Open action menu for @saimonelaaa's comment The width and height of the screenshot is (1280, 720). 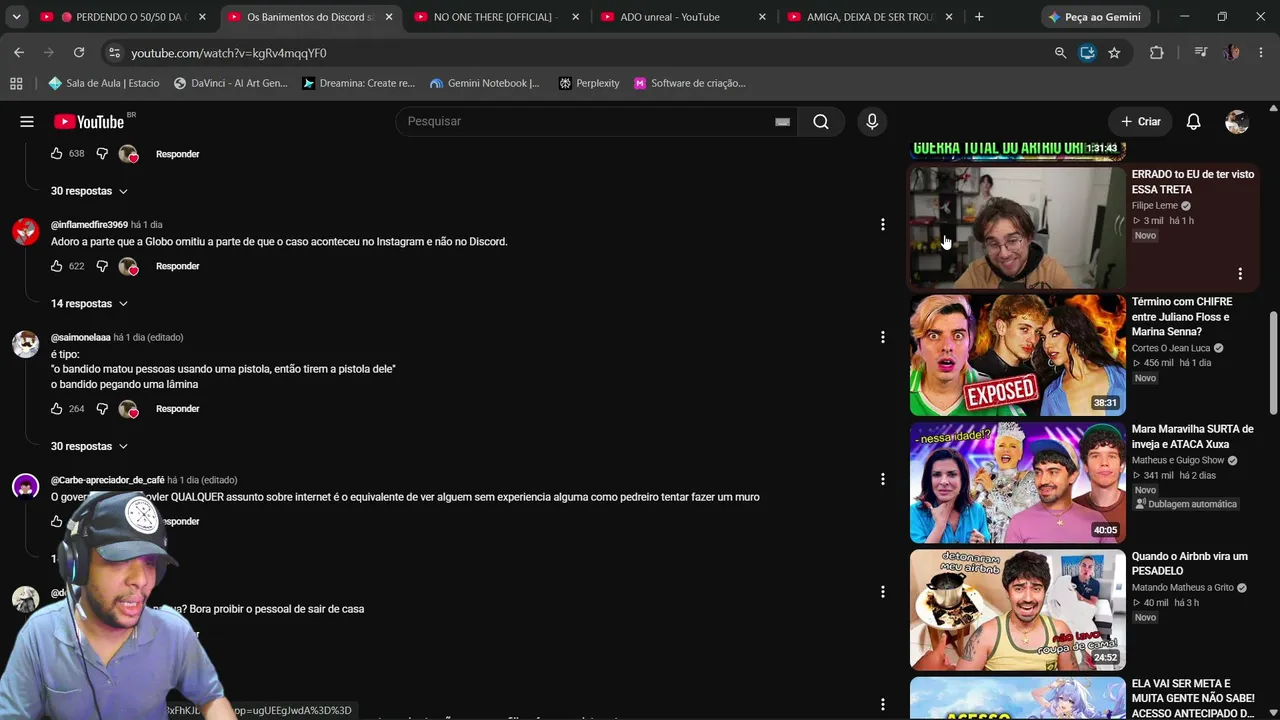pyautogui.click(x=882, y=338)
